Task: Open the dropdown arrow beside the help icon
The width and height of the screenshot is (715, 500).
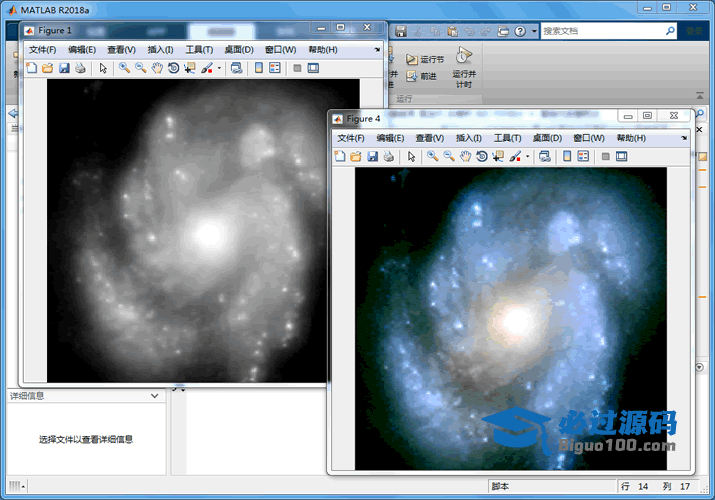Action: (x=534, y=31)
